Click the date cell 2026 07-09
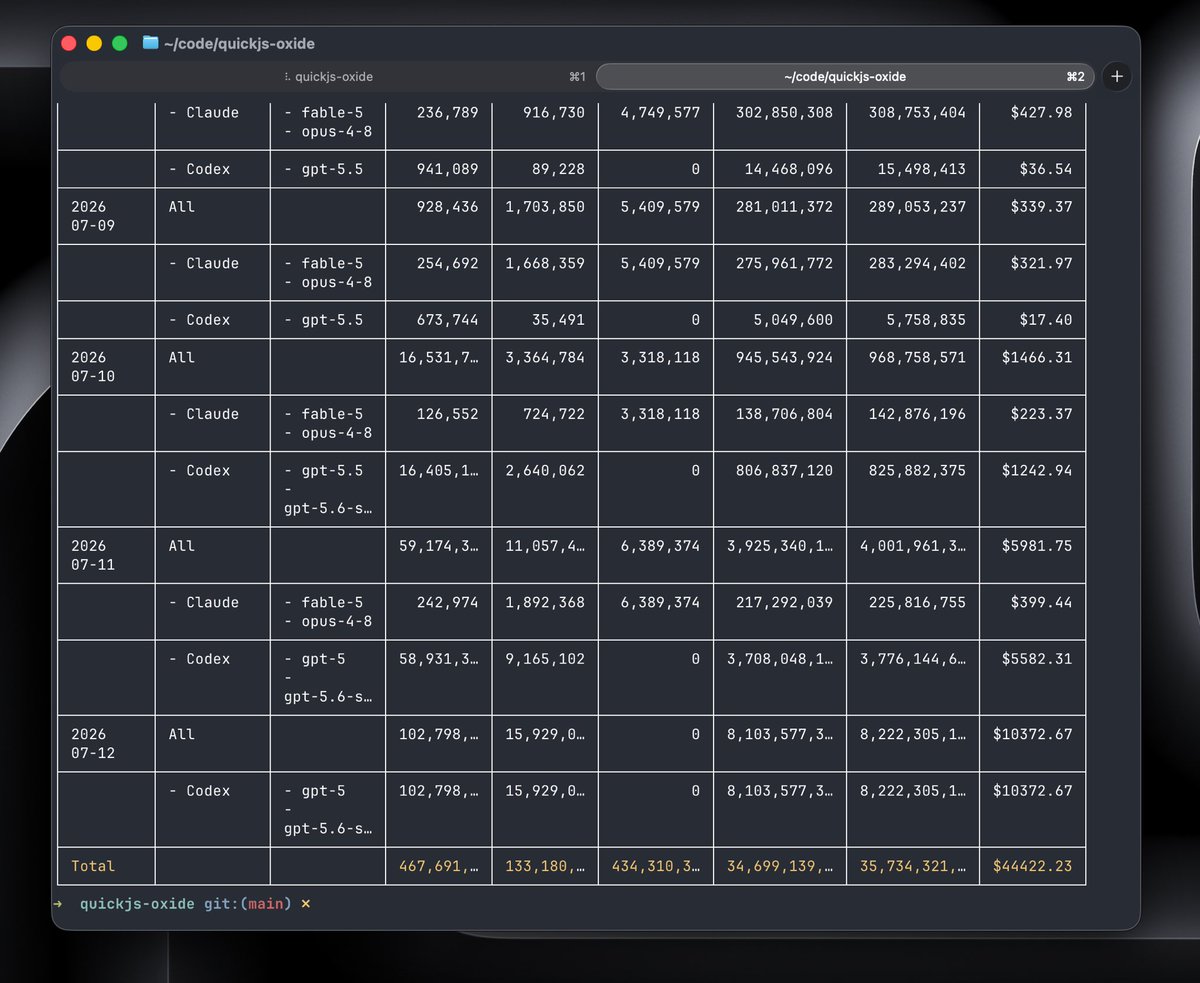The height and width of the screenshot is (983, 1200). click(93, 216)
